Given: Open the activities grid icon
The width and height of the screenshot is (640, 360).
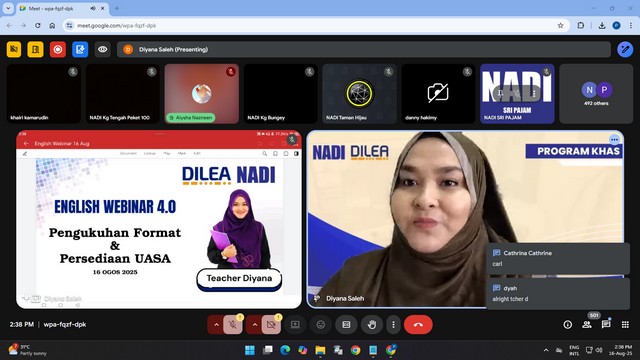Looking at the screenshot, I should [625, 324].
